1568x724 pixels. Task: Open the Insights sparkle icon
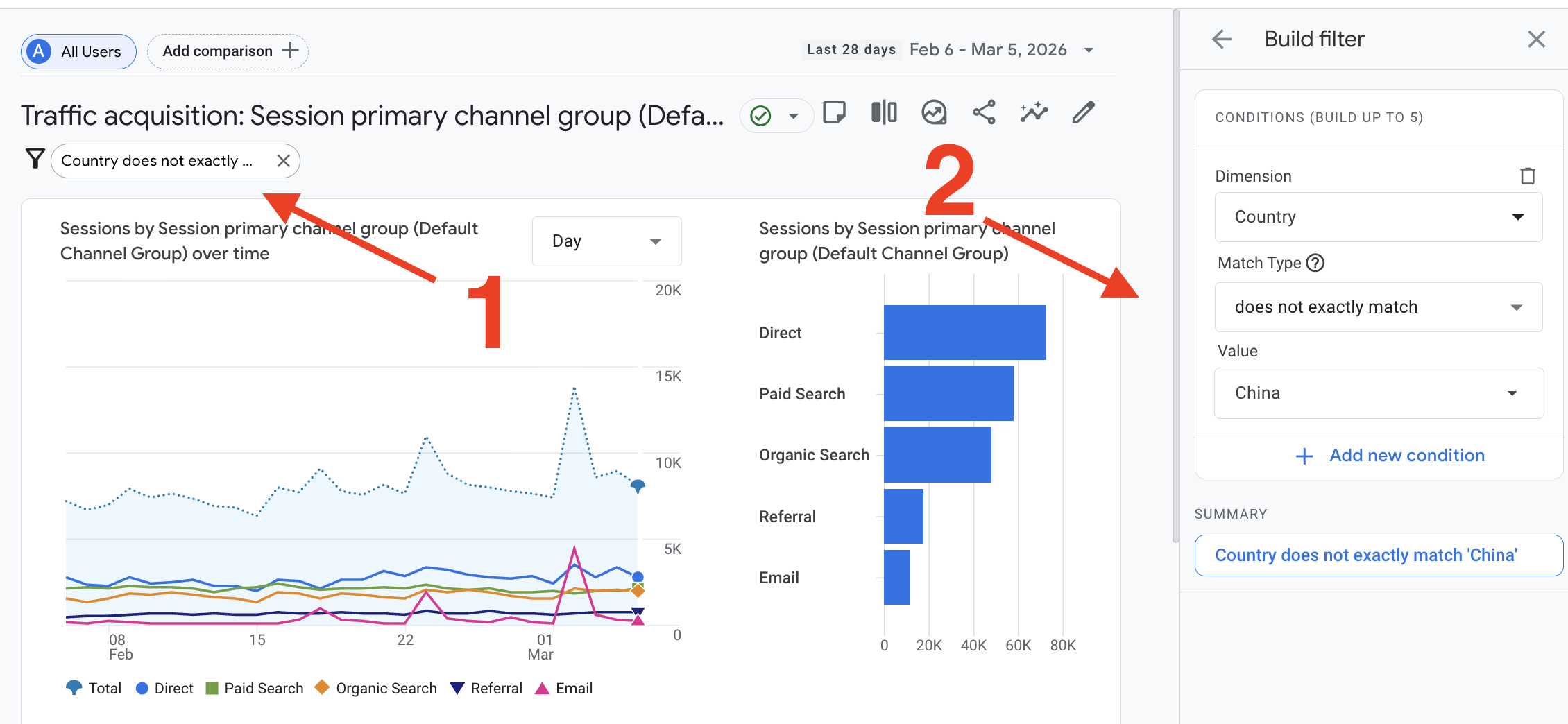click(x=1033, y=112)
